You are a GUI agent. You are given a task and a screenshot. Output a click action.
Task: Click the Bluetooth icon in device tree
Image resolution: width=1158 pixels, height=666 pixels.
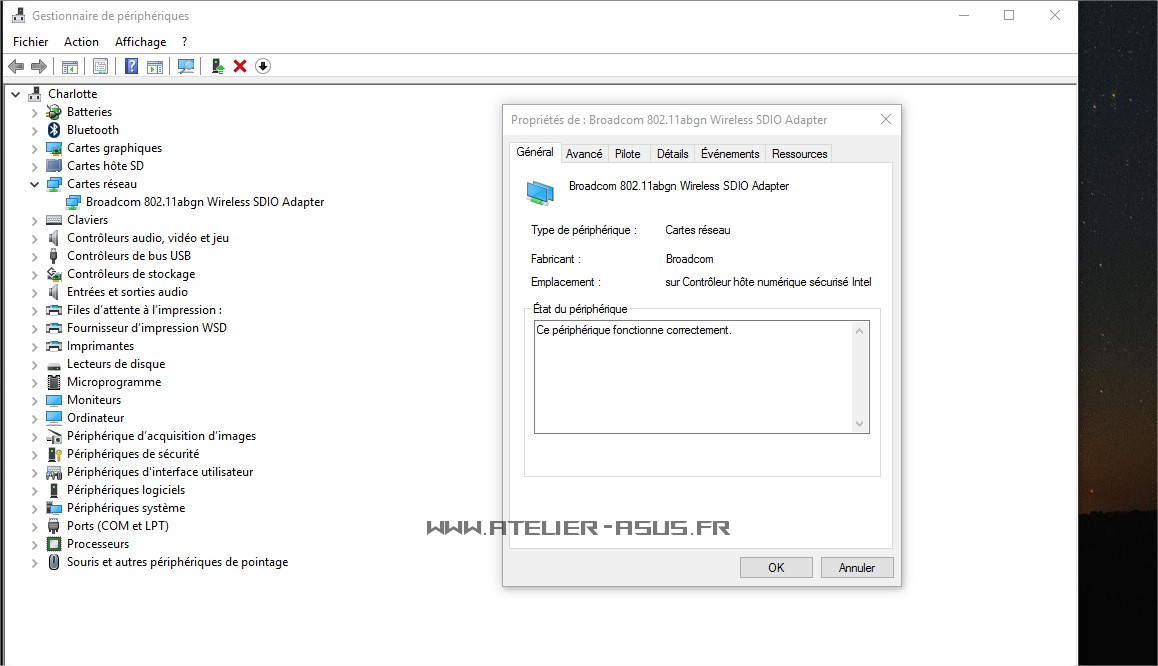[x=54, y=130]
